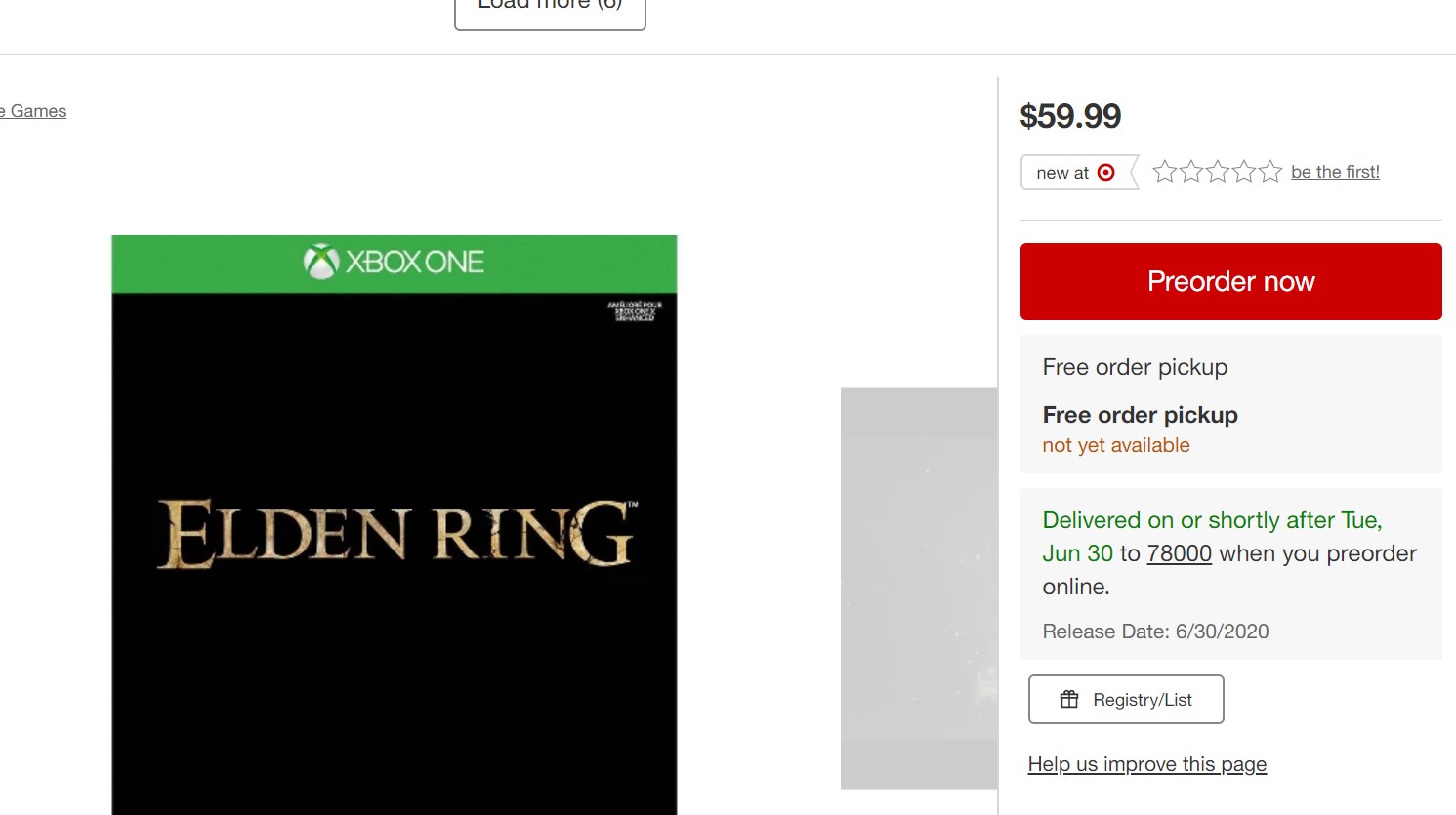Click the Elden Ring title on cover
Image resolution: width=1456 pixels, height=815 pixels.
(395, 533)
